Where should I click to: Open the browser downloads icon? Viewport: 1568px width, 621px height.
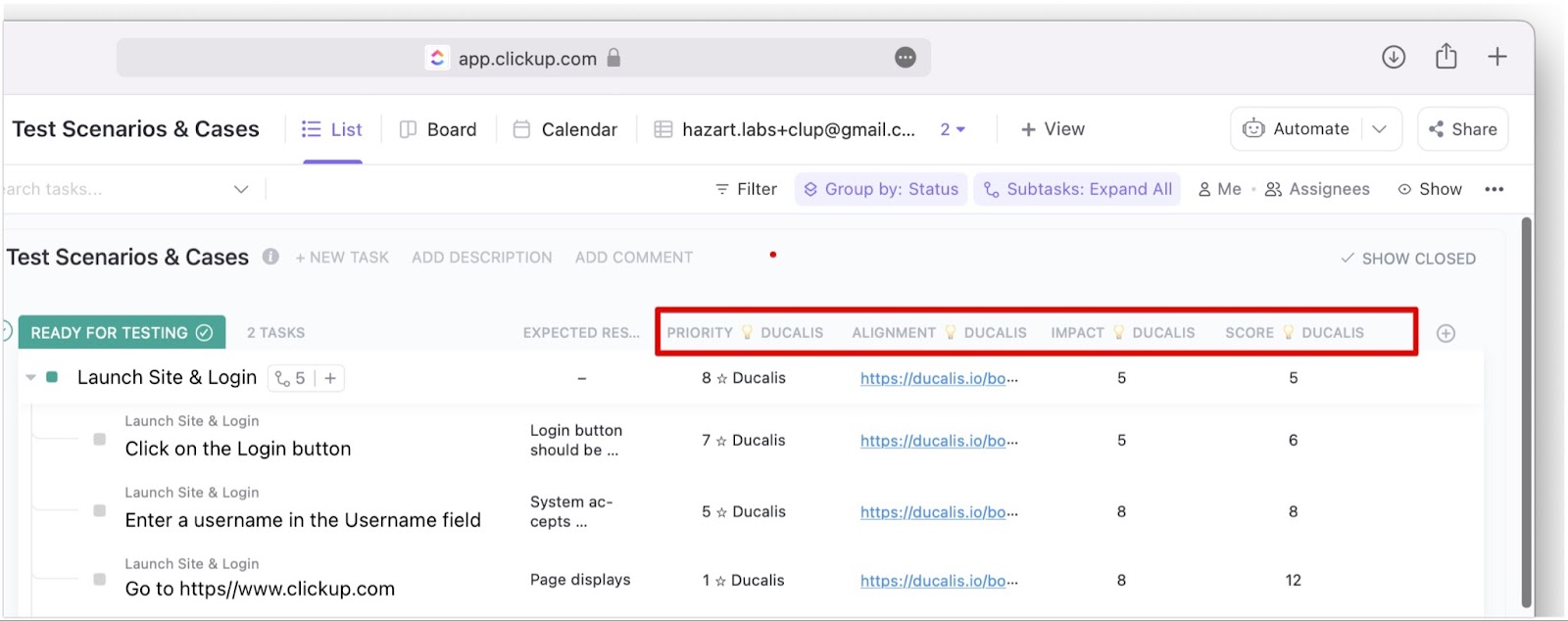point(1394,57)
